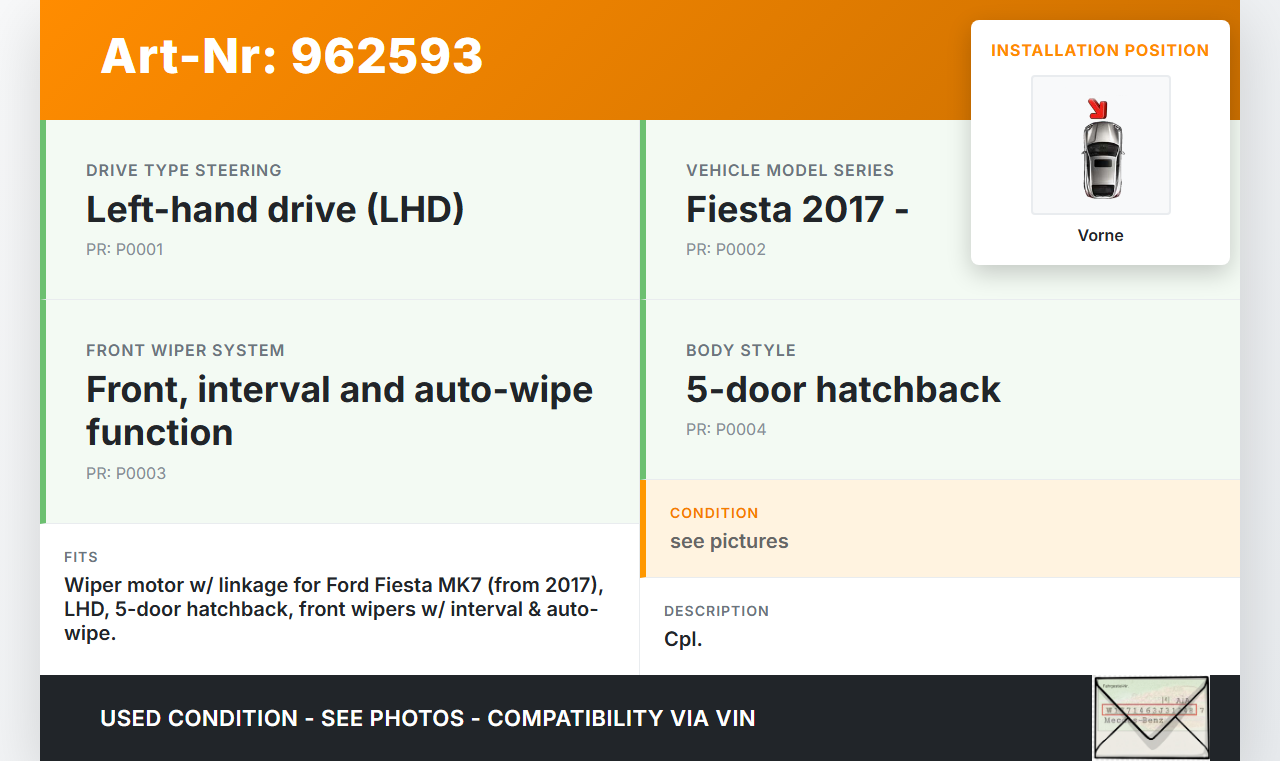1280x762 pixels.
Task: Click the BODY STYLE label
Action: [x=741, y=350]
